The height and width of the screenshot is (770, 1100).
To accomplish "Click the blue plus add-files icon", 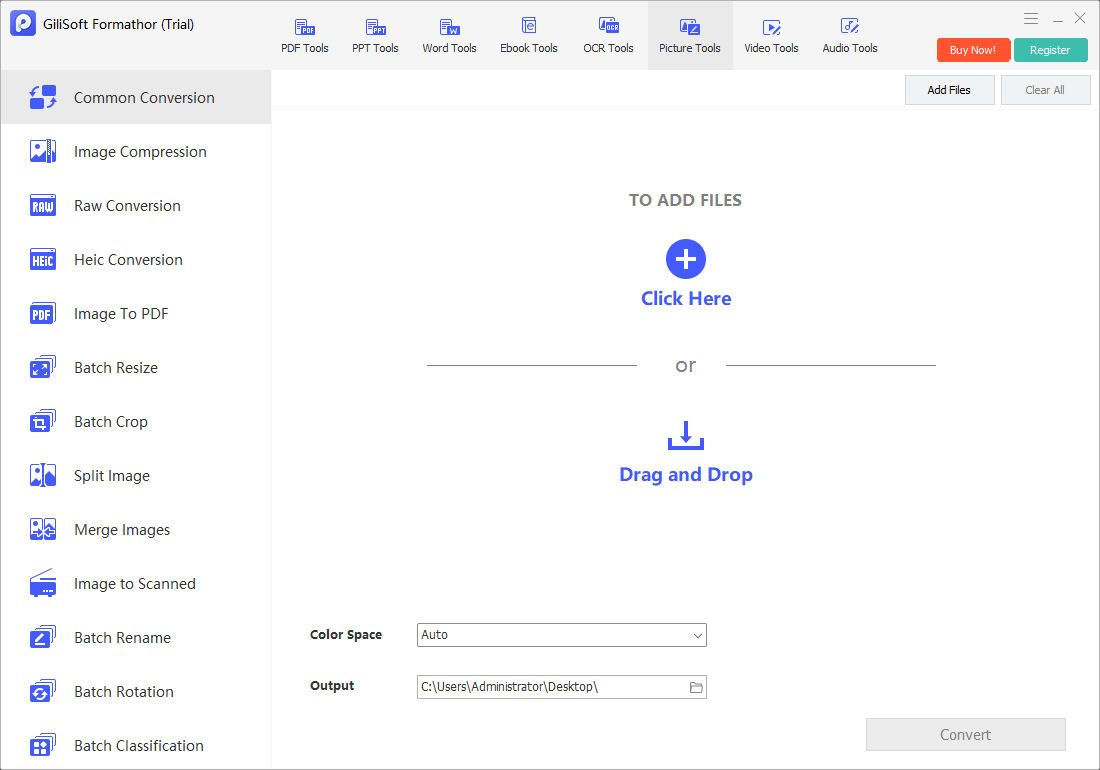I will 685,259.
